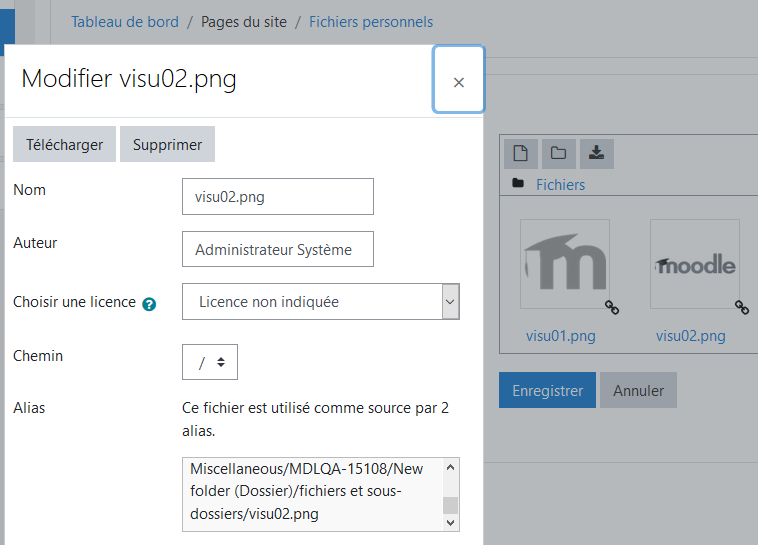Screen dimensions: 758x545
Task: Click the add file icon
Action: coord(521,154)
